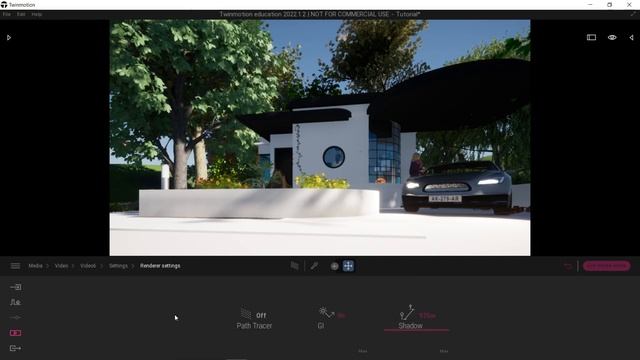Open the File menu
640x360 pixels.
(7, 14)
